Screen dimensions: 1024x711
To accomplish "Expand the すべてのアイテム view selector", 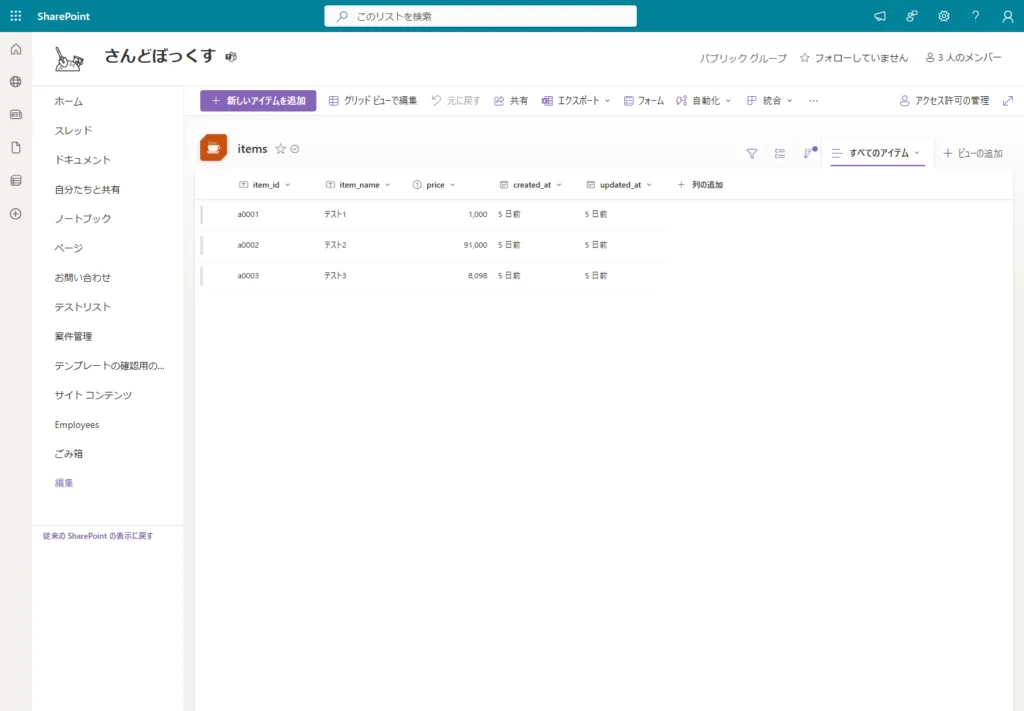I will click(877, 153).
